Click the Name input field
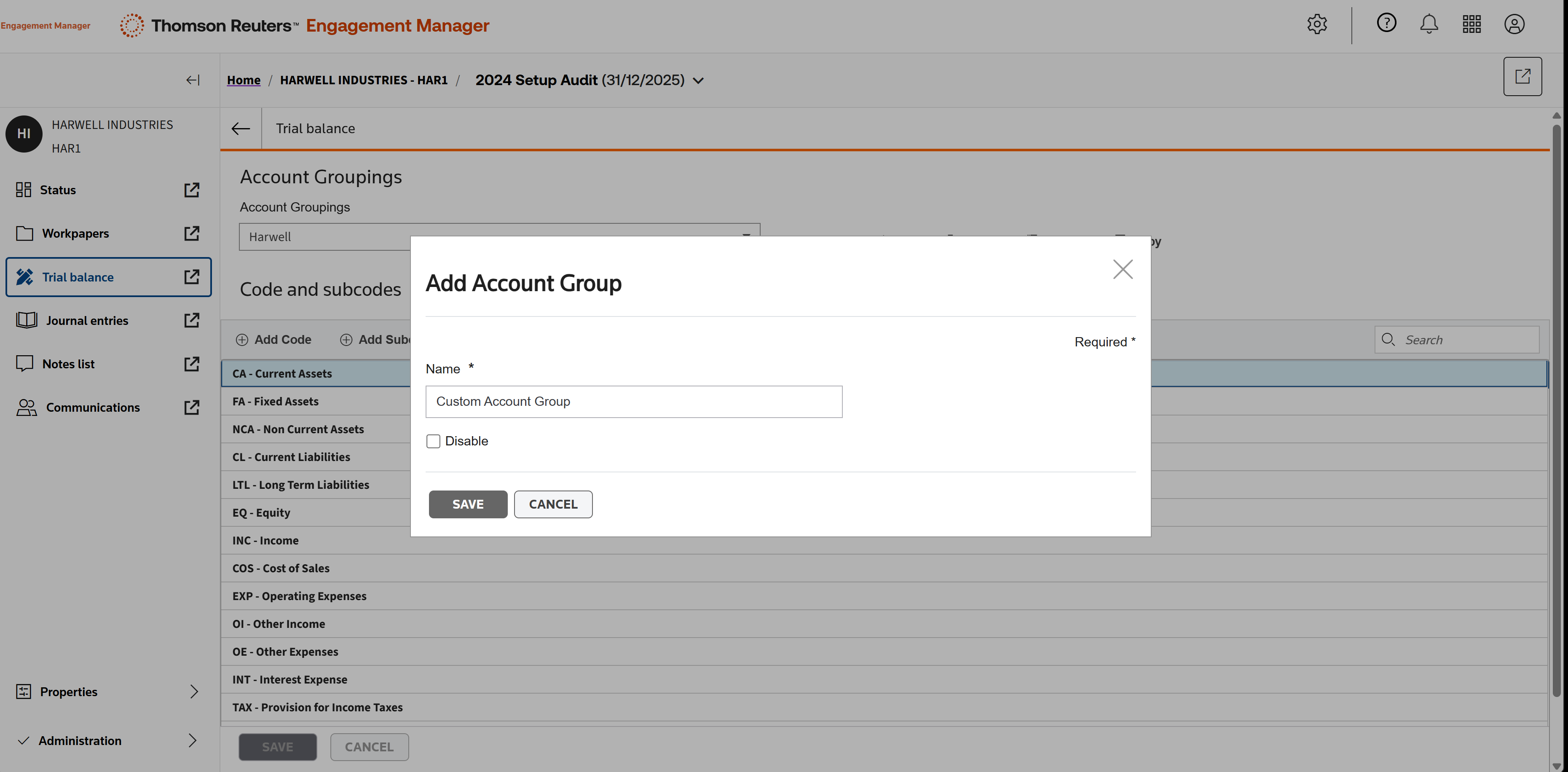Viewport: 1568px width, 772px height. pyautogui.click(x=633, y=401)
